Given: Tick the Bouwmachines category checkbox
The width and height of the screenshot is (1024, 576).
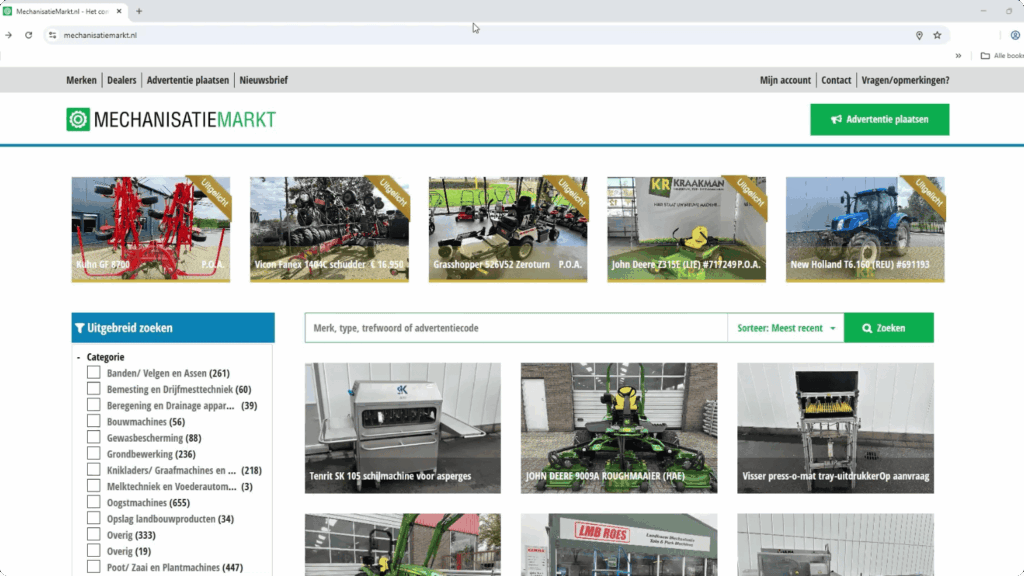Looking at the screenshot, I should pos(93,422).
